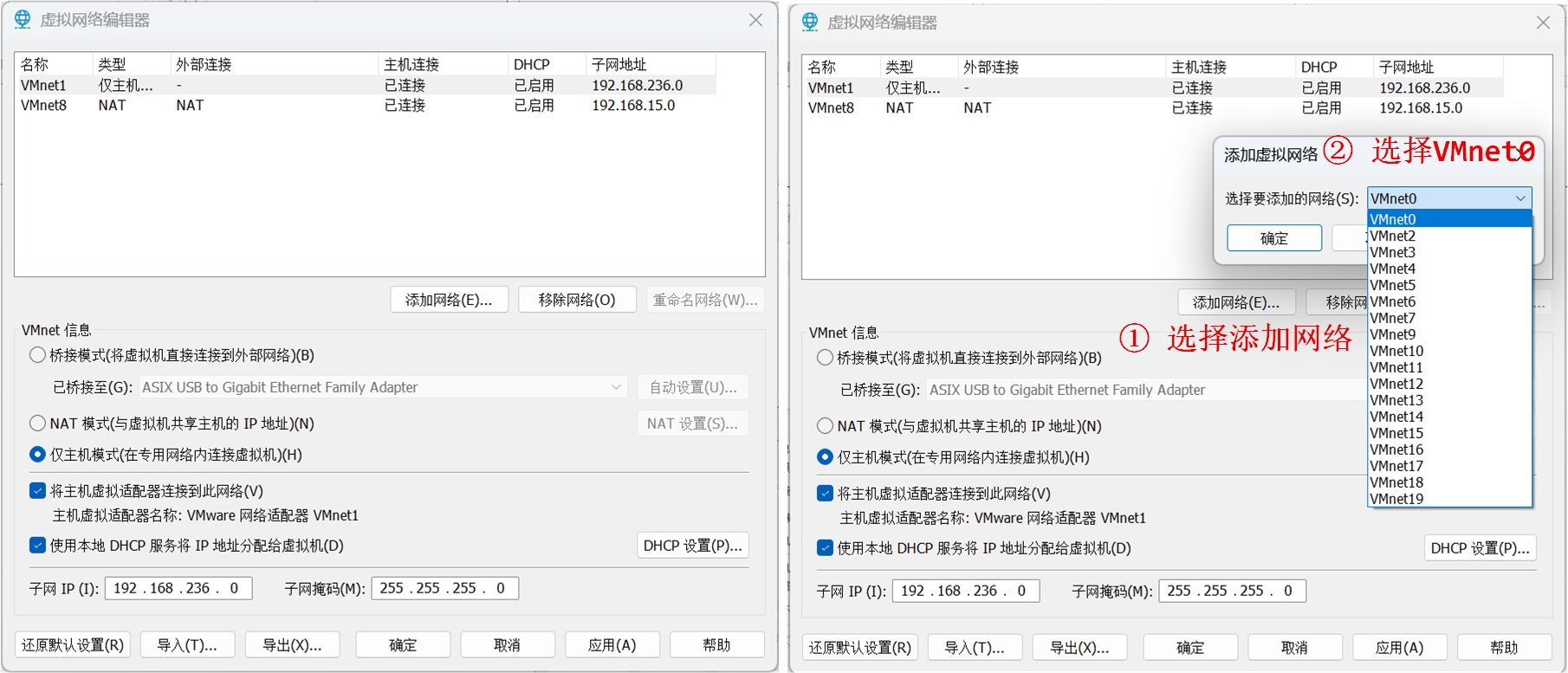The image size is (1568, 673).
Task: Click 移除网络(O) button in left window
Action: pyautogui.click(x=577, y=300)
